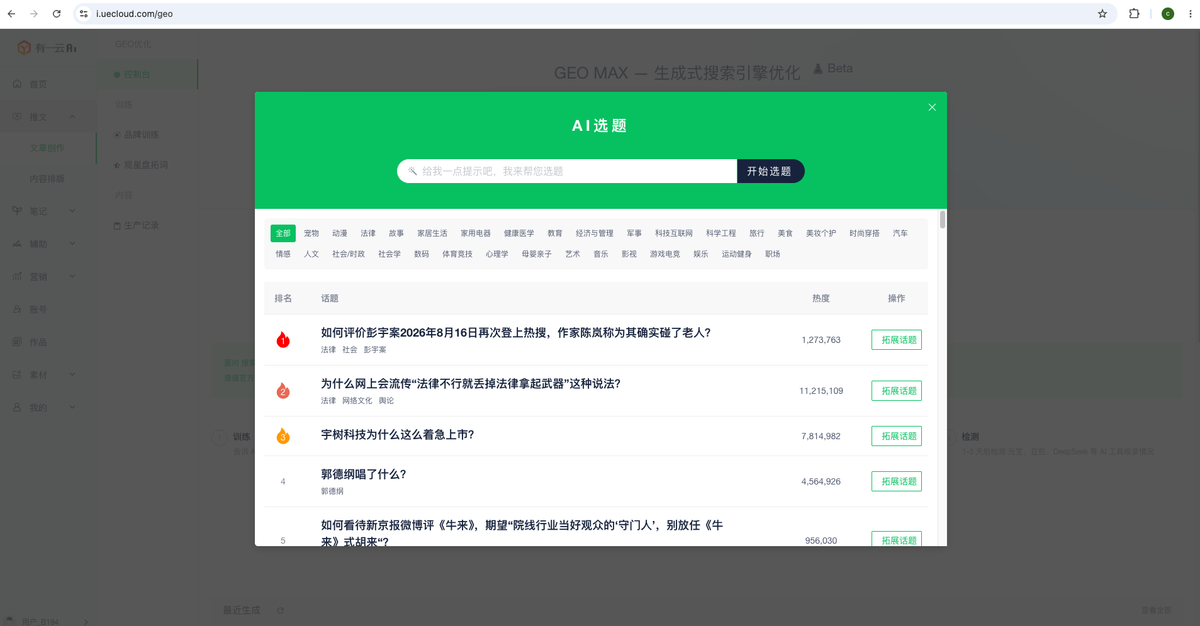The image size is (1200, 626).
Task: Click the rank 3 flame icon
Action: click(283, 436)
